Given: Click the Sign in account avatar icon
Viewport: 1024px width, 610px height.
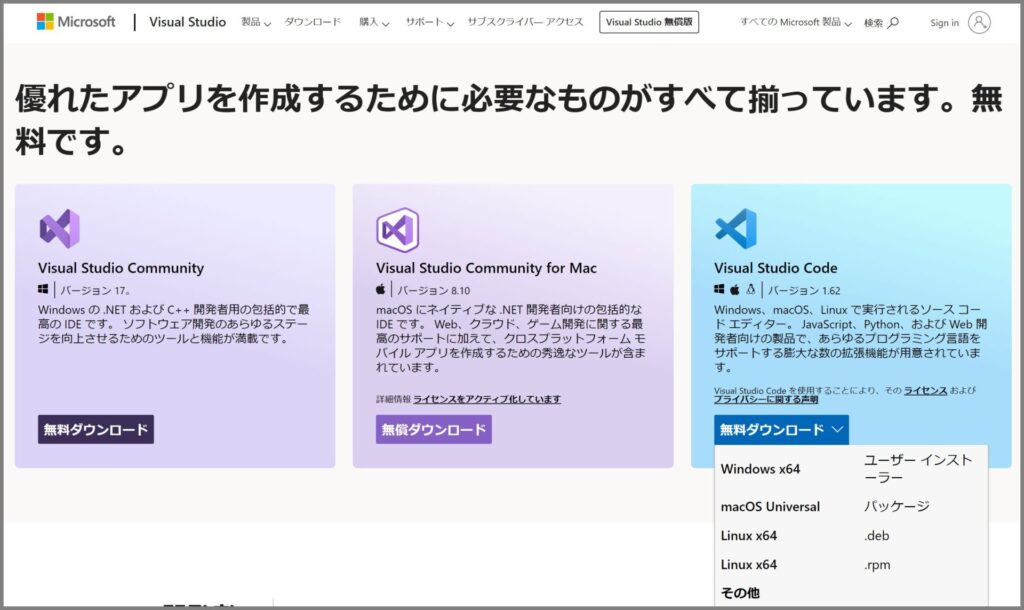Looking at the screenshot, I should click(979, 22).
